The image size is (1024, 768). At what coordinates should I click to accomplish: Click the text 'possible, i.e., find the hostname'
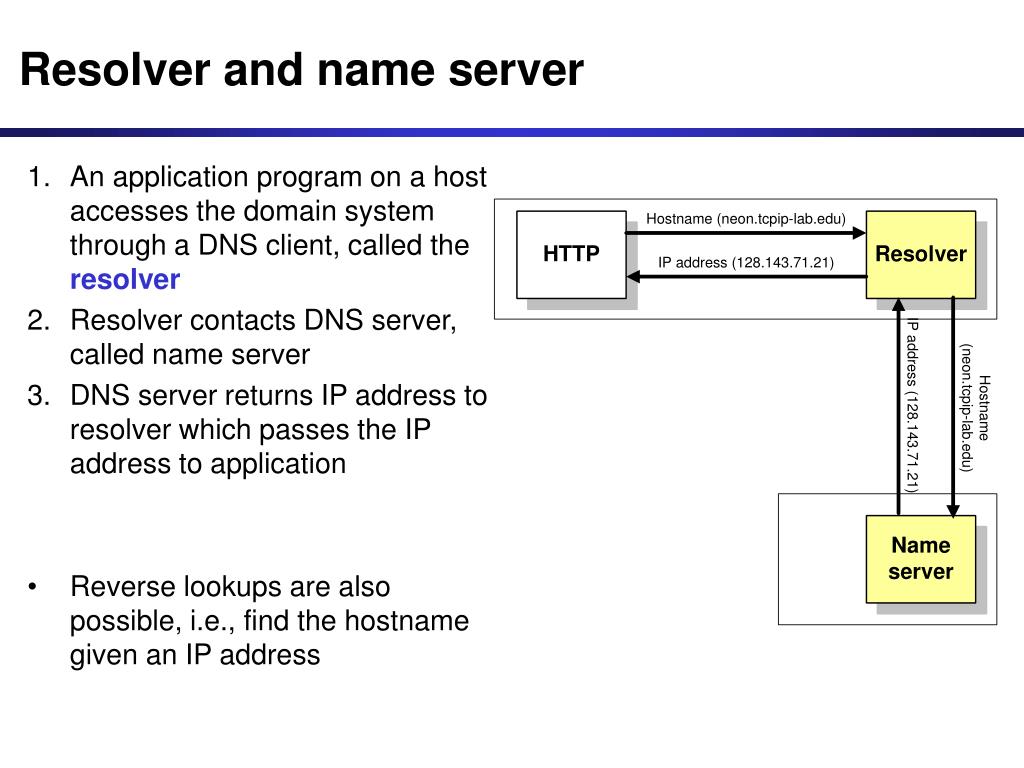click(269, 620)
